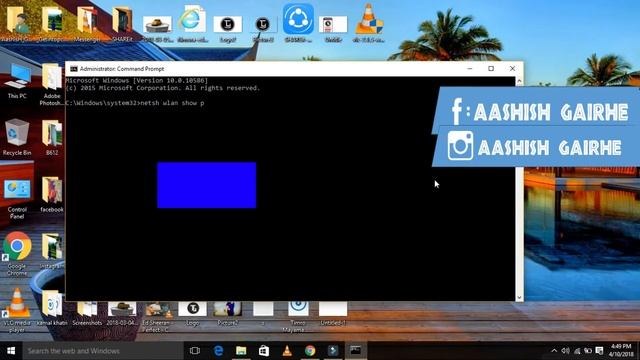The width and height of the screenshot is (640, 360).
Task: Minimize the Command Prompt window
Action: coord(470,69)
